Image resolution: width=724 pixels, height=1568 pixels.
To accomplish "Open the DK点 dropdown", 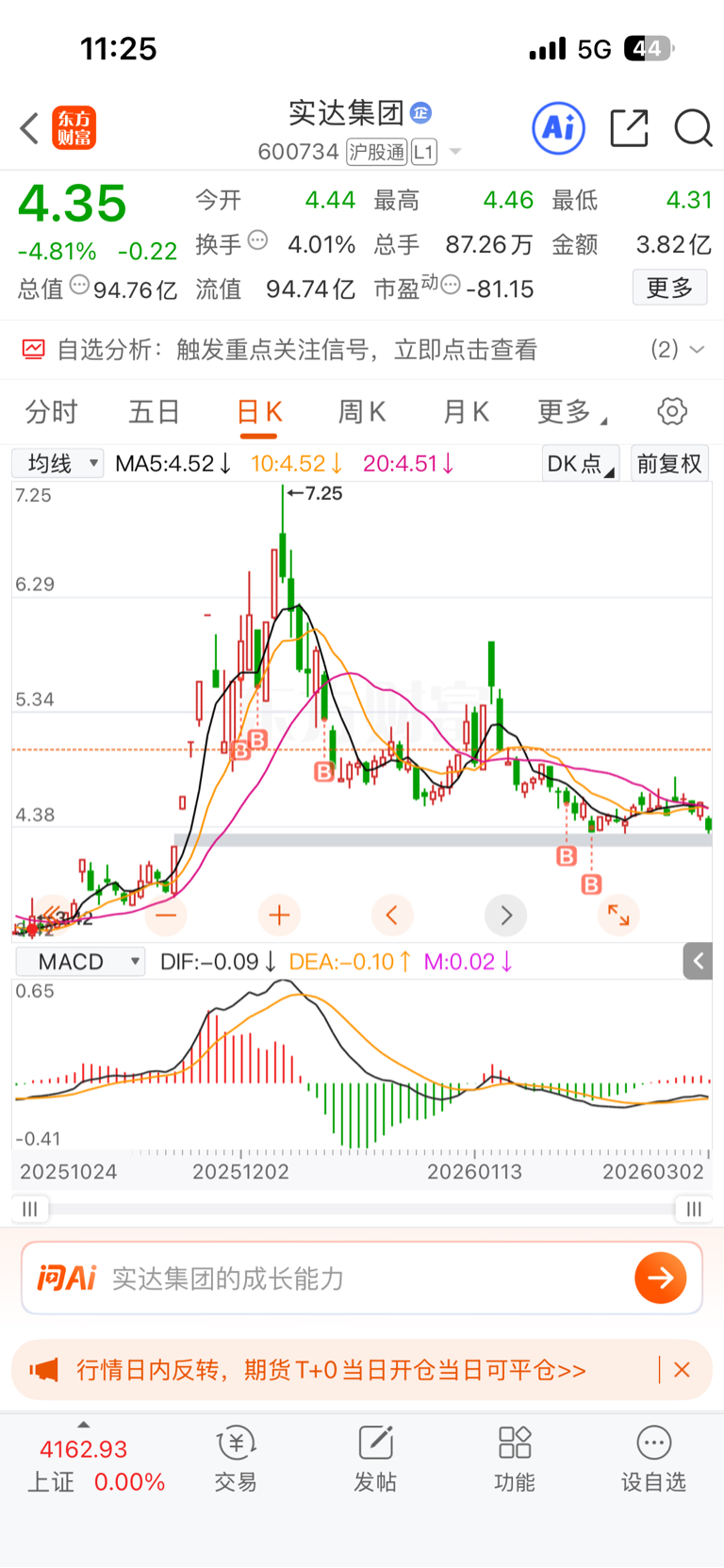I will tap(581, 463).
